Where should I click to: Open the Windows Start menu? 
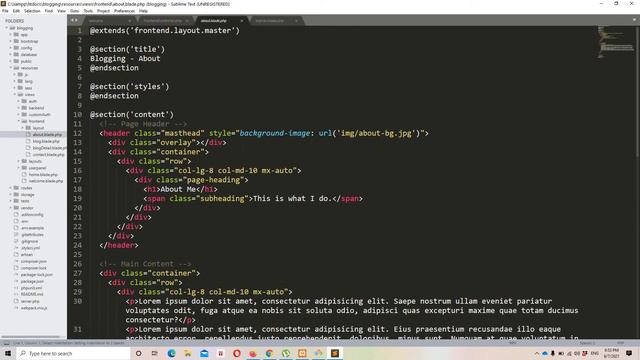pyautogui.click(x=7, y=353)
